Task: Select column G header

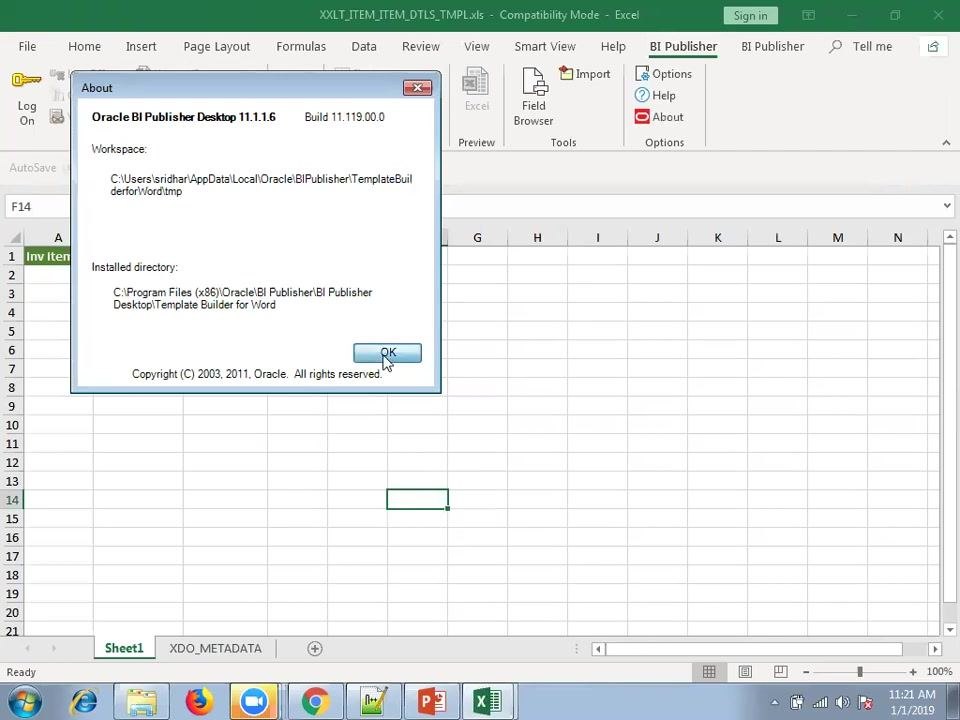Action: [477, 238]
